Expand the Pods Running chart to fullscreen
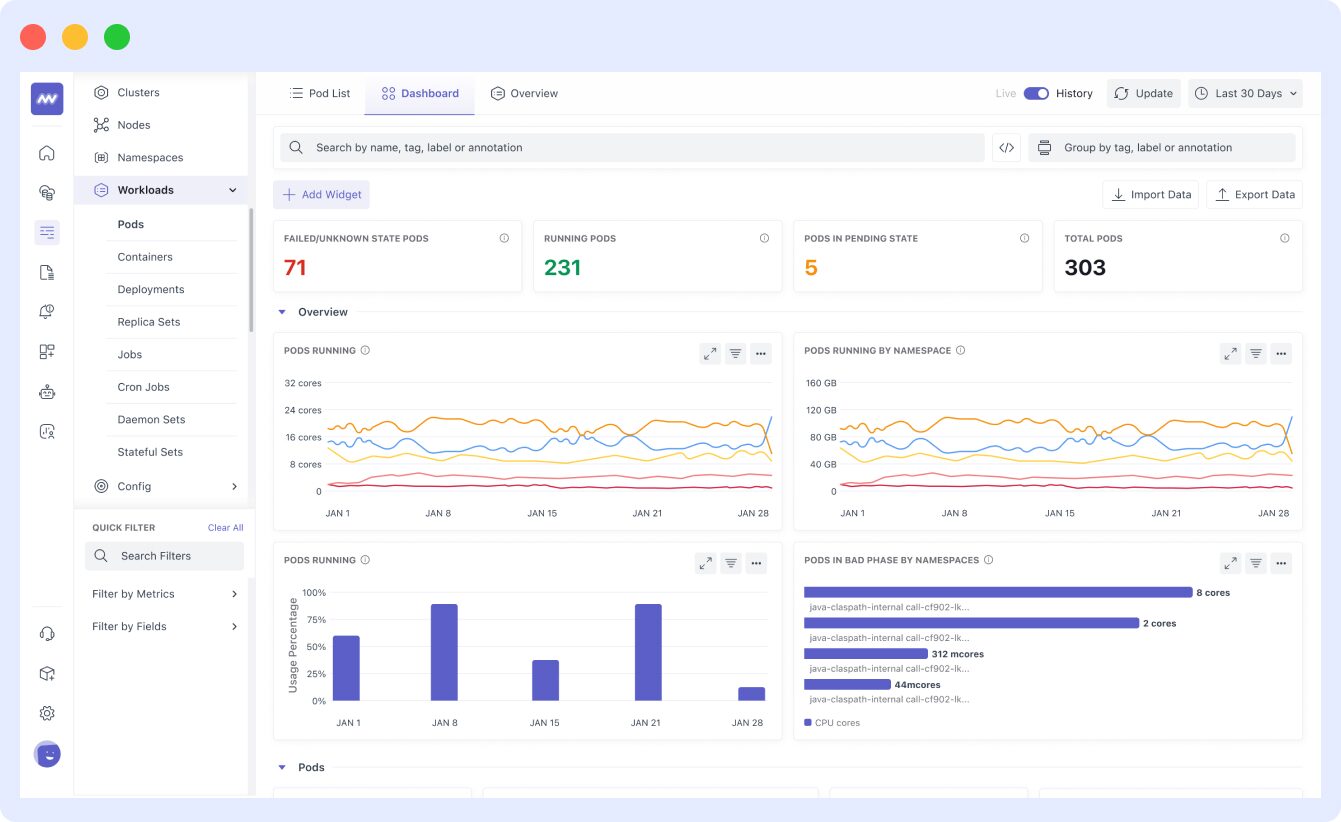The width and height of the screenshot is (1341, 822). (x=710, y=353)
